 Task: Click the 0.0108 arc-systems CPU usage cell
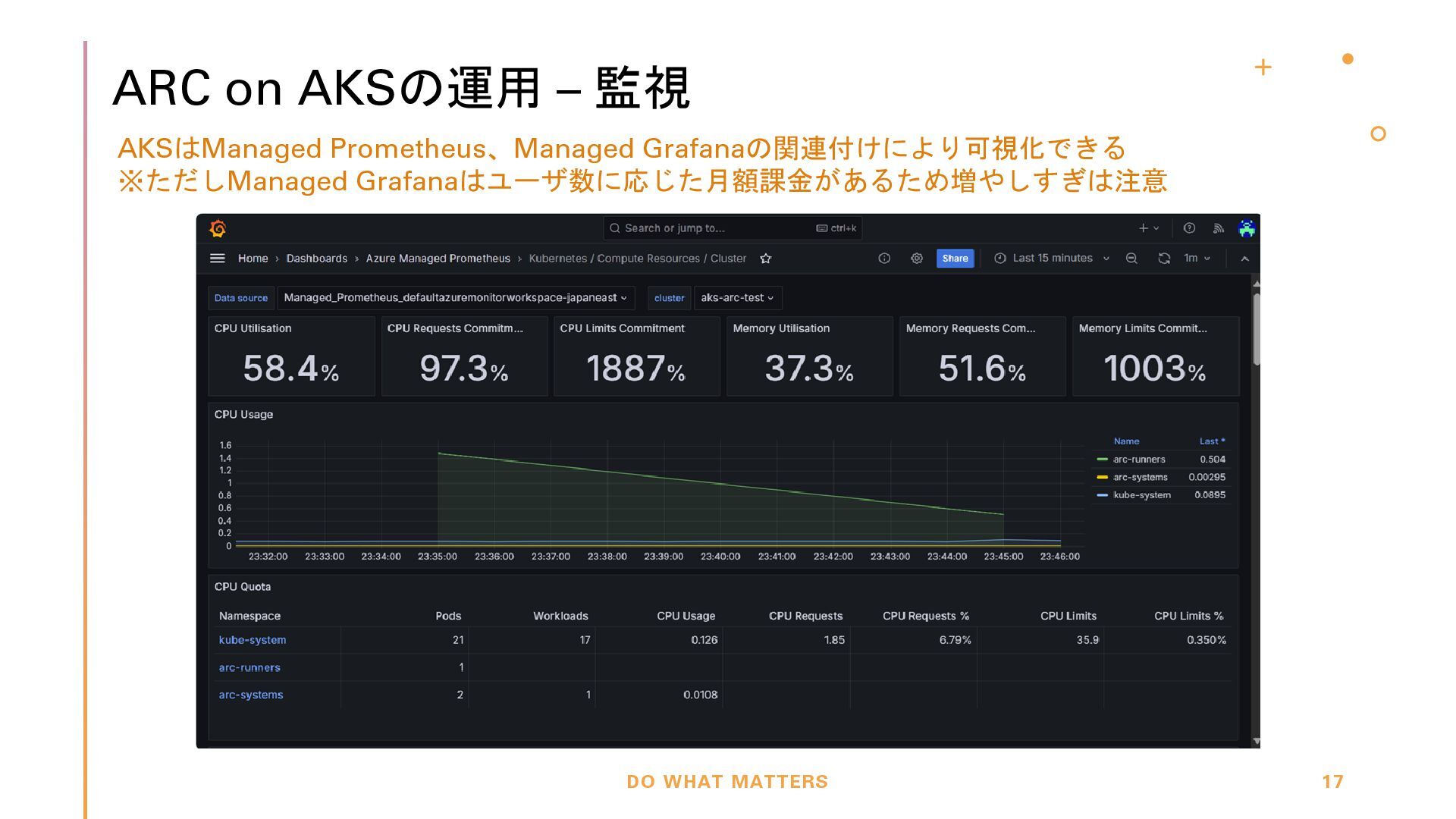click(x=700, y=695)
